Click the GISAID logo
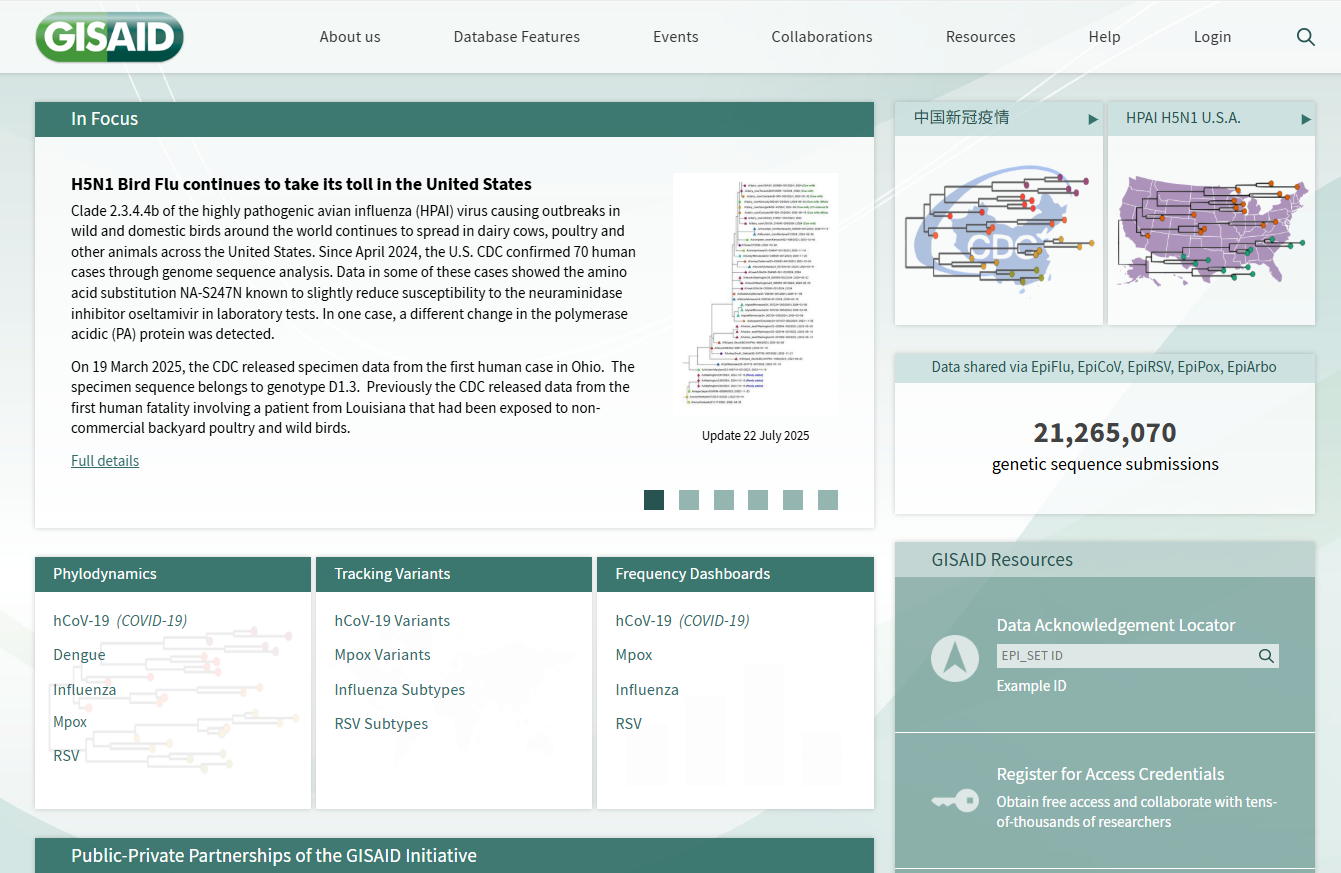The height and width of the screenshot is (873, 1341). click(109, 38)
